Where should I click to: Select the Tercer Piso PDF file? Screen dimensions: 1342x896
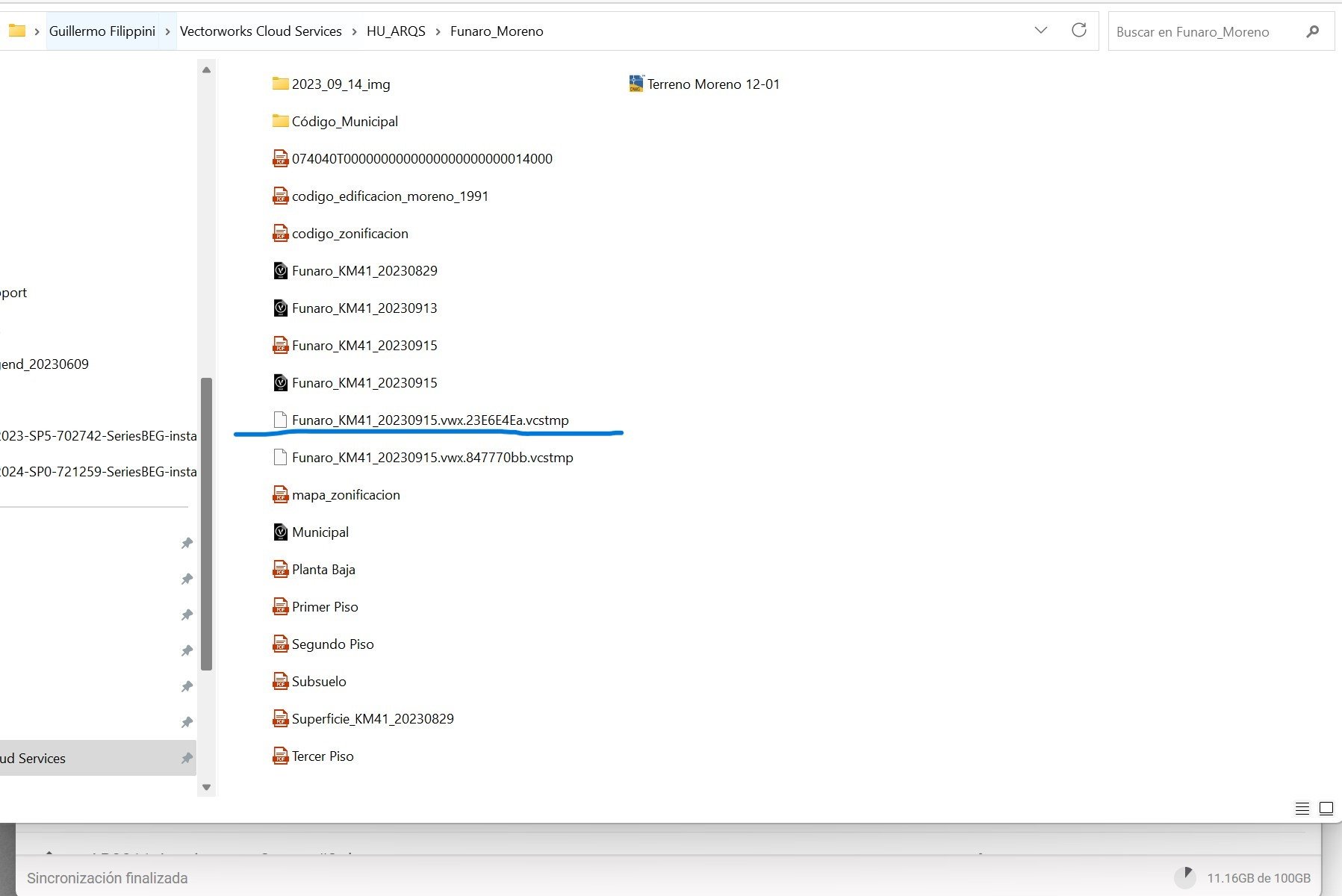click(x=322, y=756)
